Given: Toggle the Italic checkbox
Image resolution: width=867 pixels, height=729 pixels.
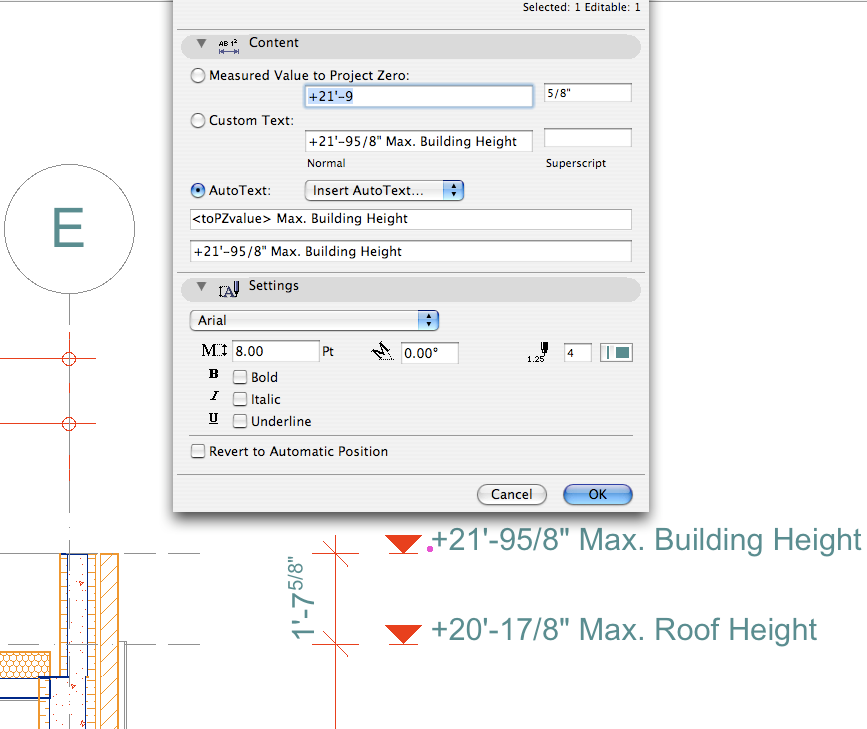Looking at the screenshot, I should click(x=240, y=400).
